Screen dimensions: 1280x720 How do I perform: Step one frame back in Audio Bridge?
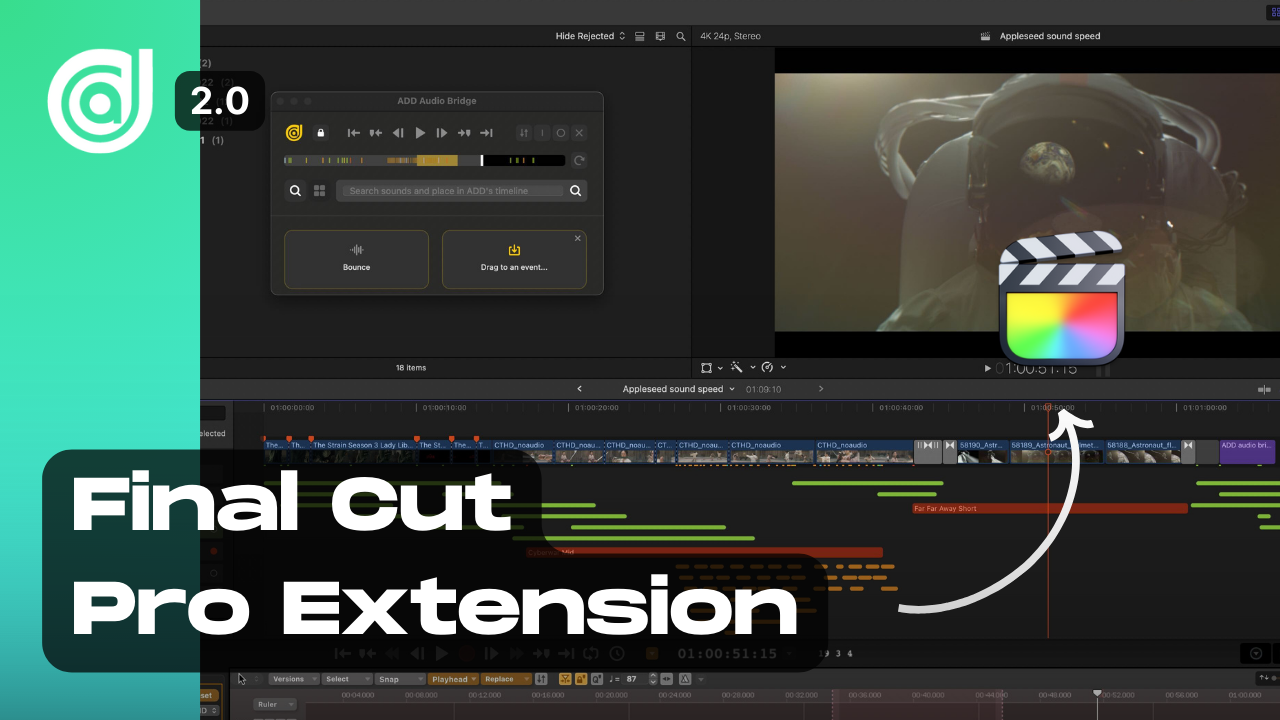pyautogui.click(x=398, y=133)
